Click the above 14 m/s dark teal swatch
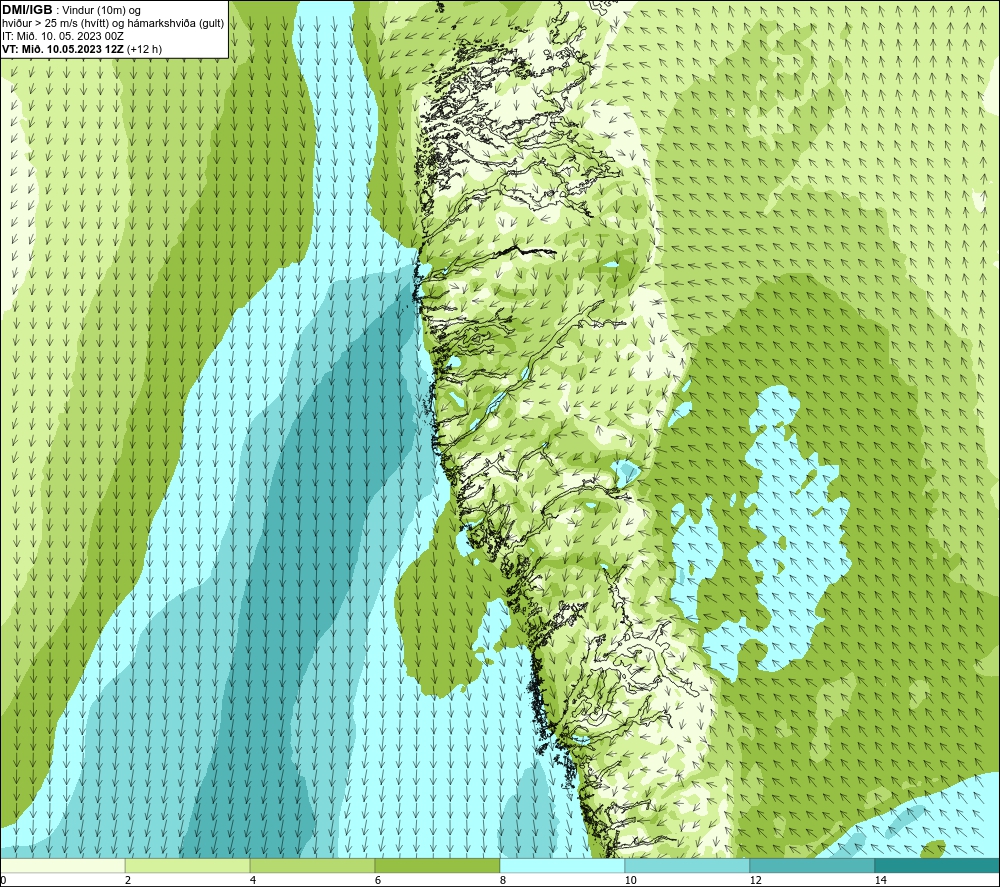 (937, 866)
